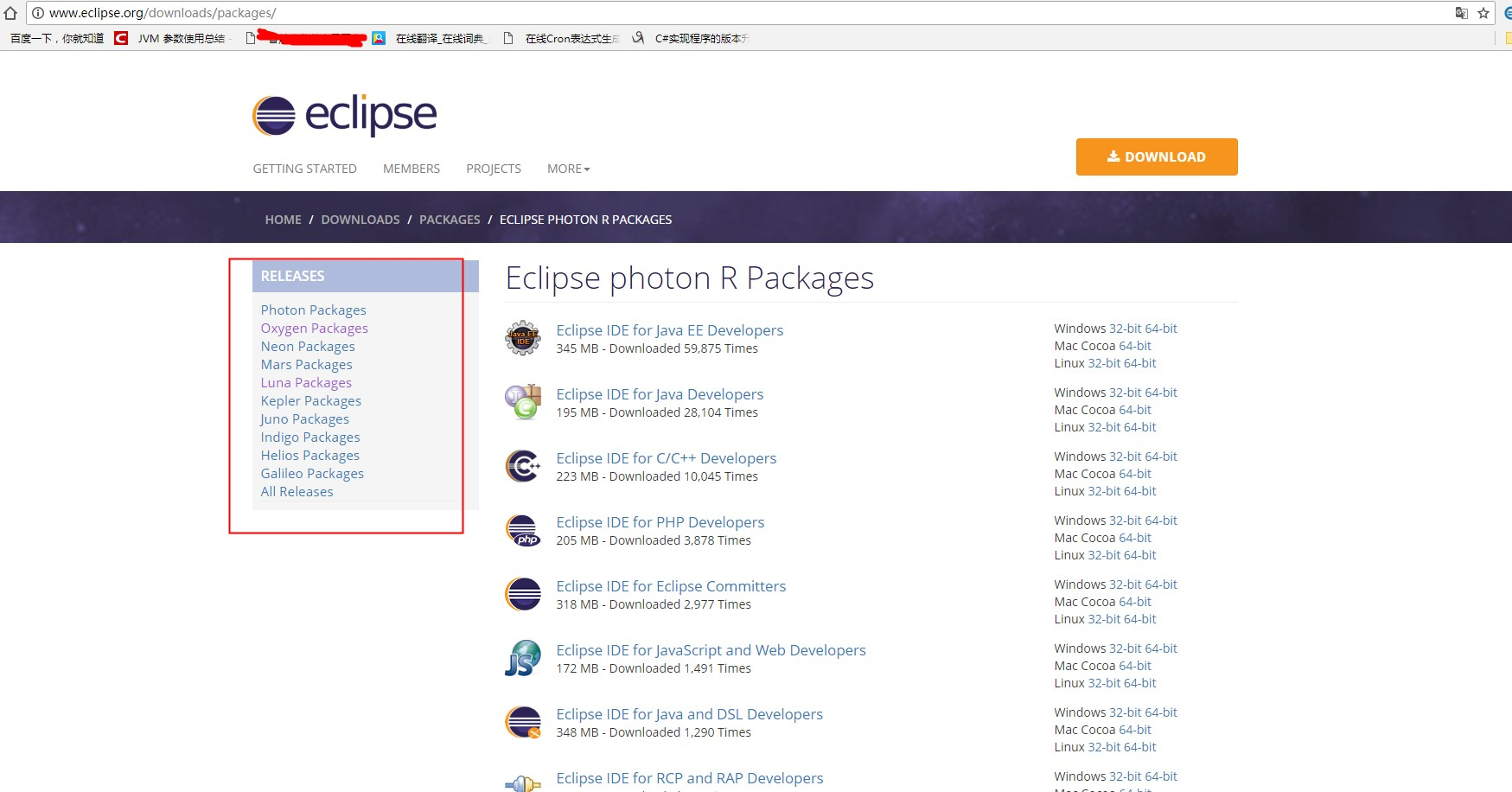Viewport: 1512px width, 792px height.
Task: Open the C#实现程序的版本 bookmark
Action: coord(691,38)
